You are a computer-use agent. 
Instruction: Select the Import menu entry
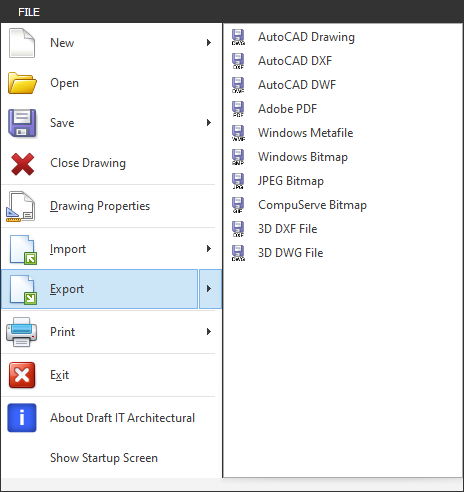[x=111, y=249]
